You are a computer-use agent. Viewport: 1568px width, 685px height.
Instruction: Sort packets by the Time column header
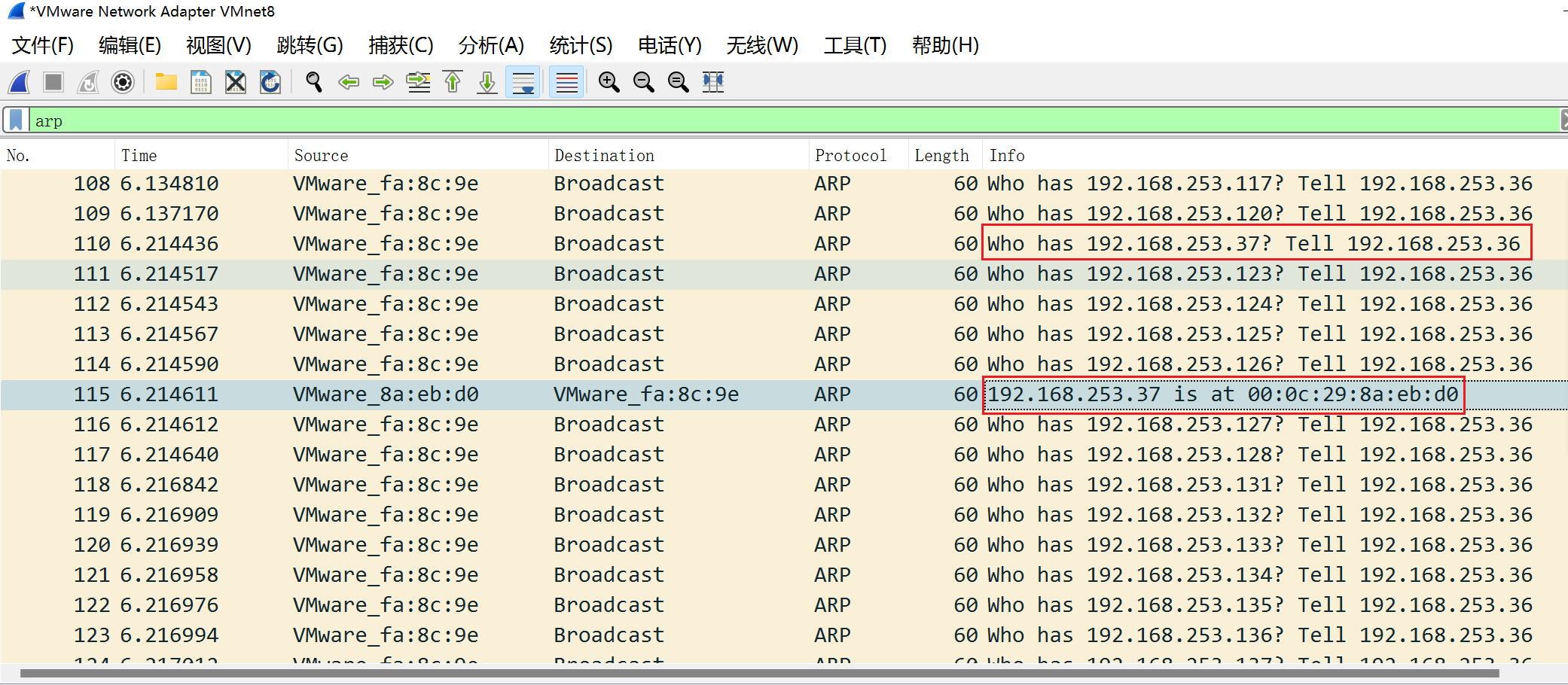[x=139, y=156]
